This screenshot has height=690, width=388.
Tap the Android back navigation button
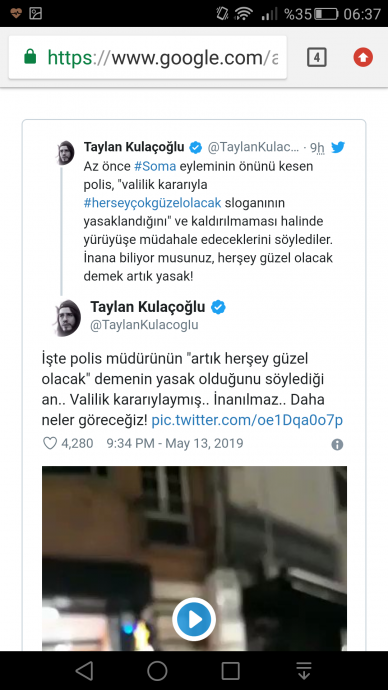[84, 671]
